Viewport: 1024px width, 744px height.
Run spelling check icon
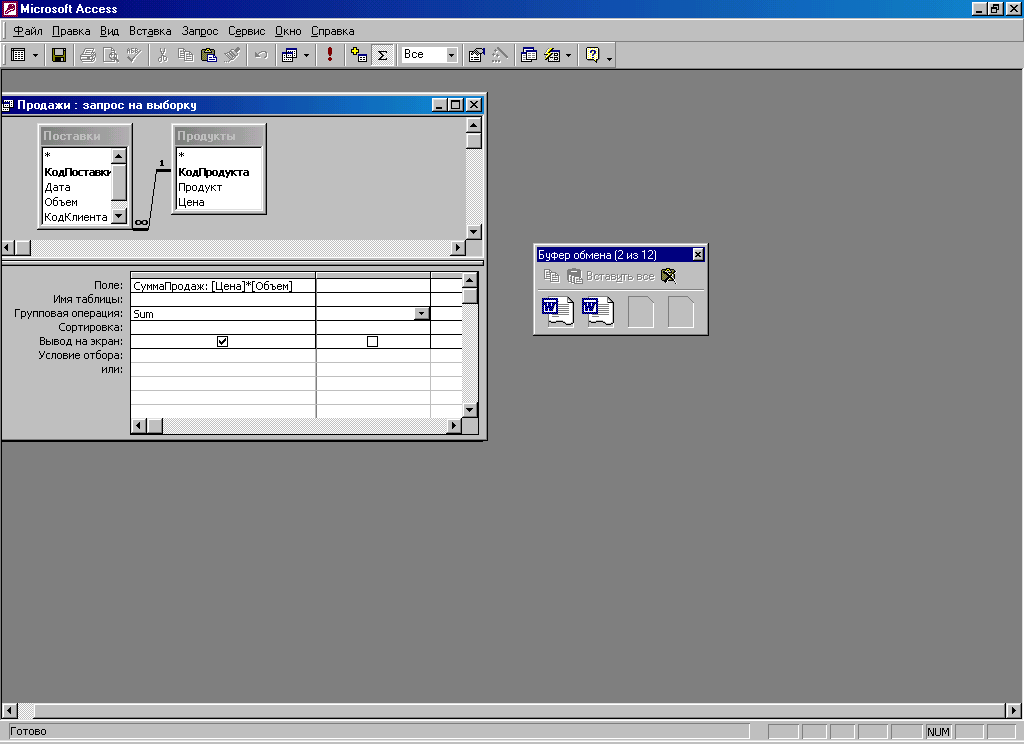click(x=134, y=56)
